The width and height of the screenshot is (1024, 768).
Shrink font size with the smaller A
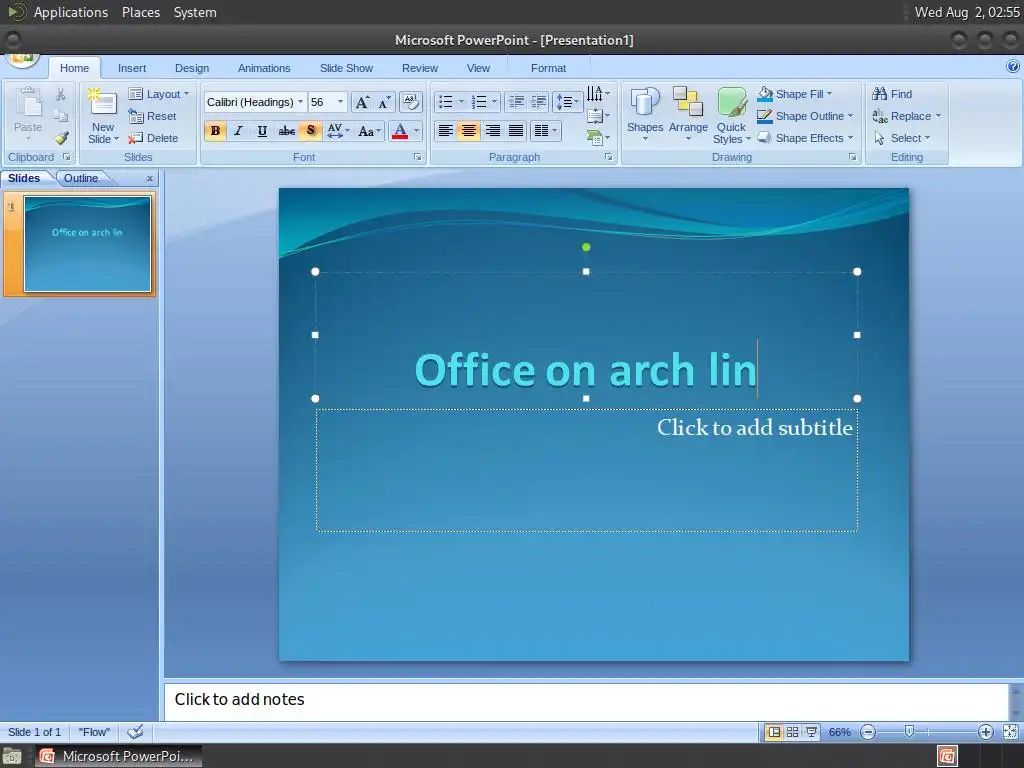click(385, 102)
